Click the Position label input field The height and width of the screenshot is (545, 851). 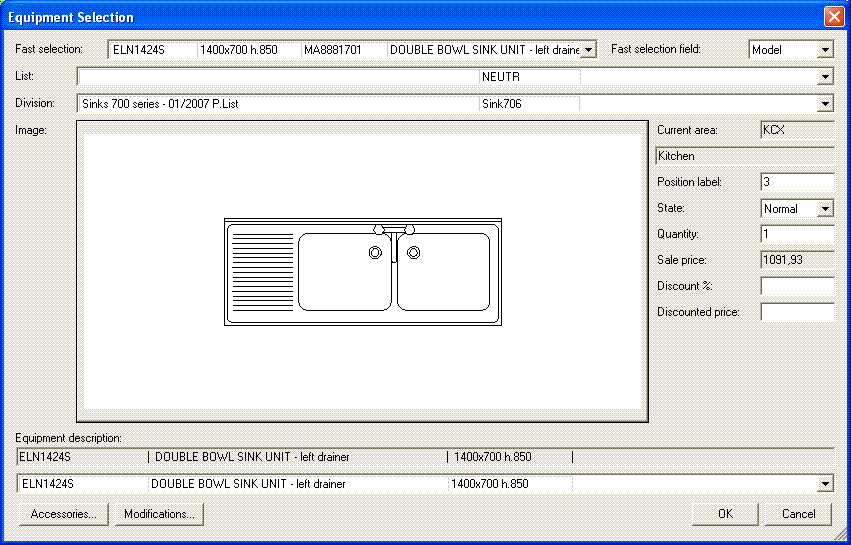pyautogui.click(x=796, y=182)
